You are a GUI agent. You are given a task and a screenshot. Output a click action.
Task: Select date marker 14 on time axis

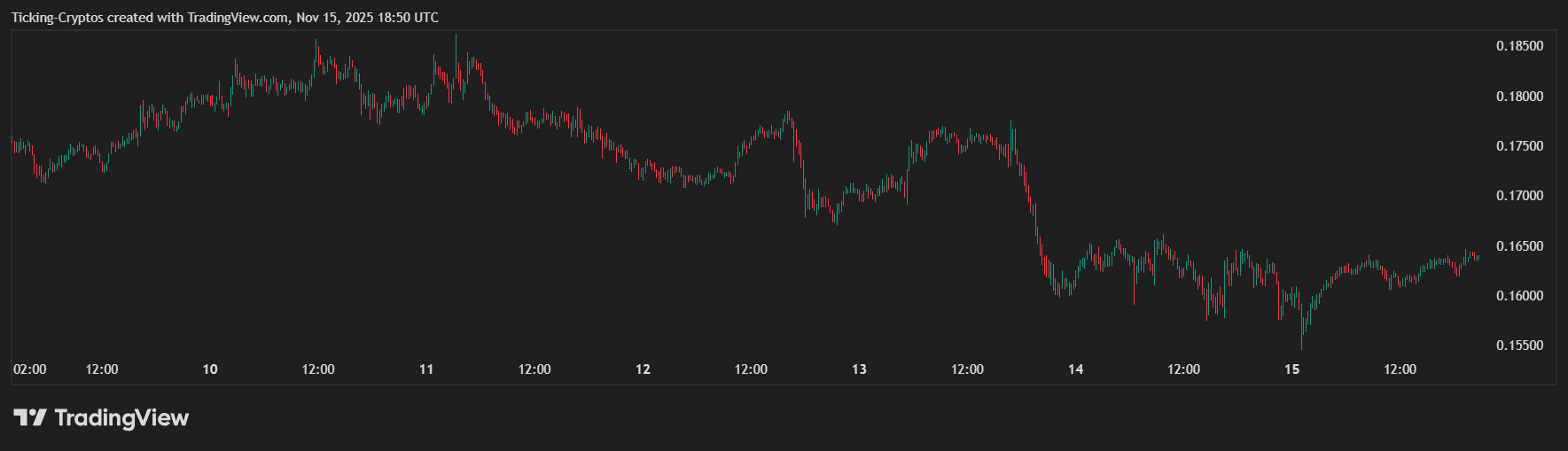[x=1075, y=369]
